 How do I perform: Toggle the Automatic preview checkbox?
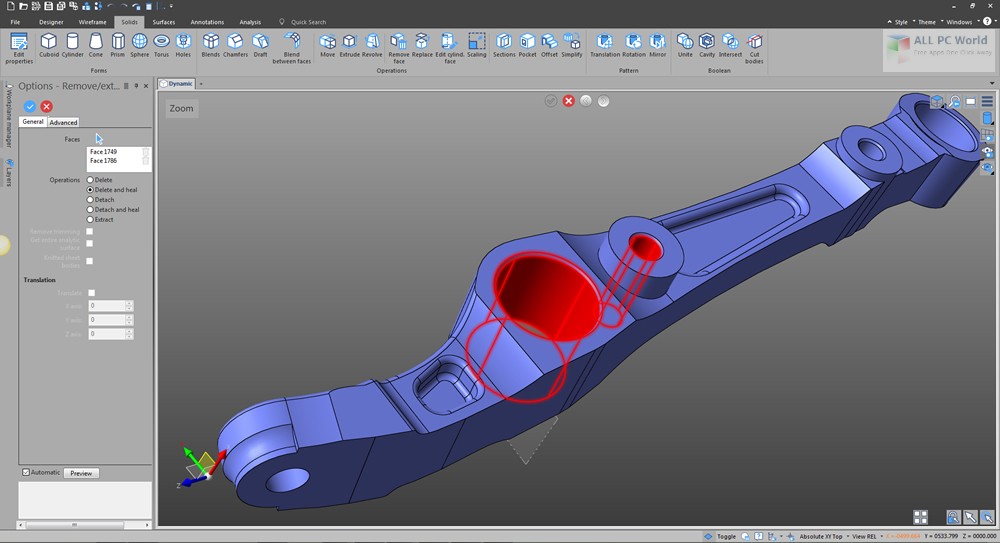(26, 472)
